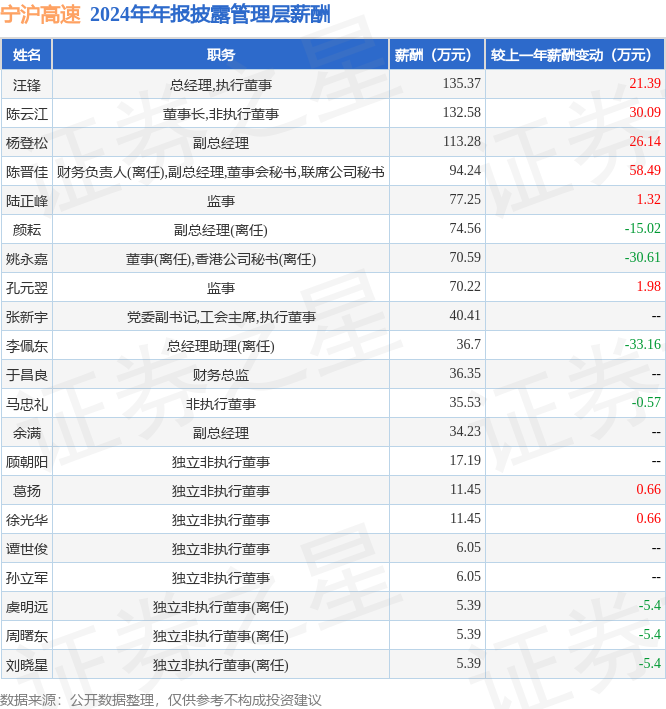Select the name cell 陈晋佳
Screen dimensions: 666x709
coord(27,171)
